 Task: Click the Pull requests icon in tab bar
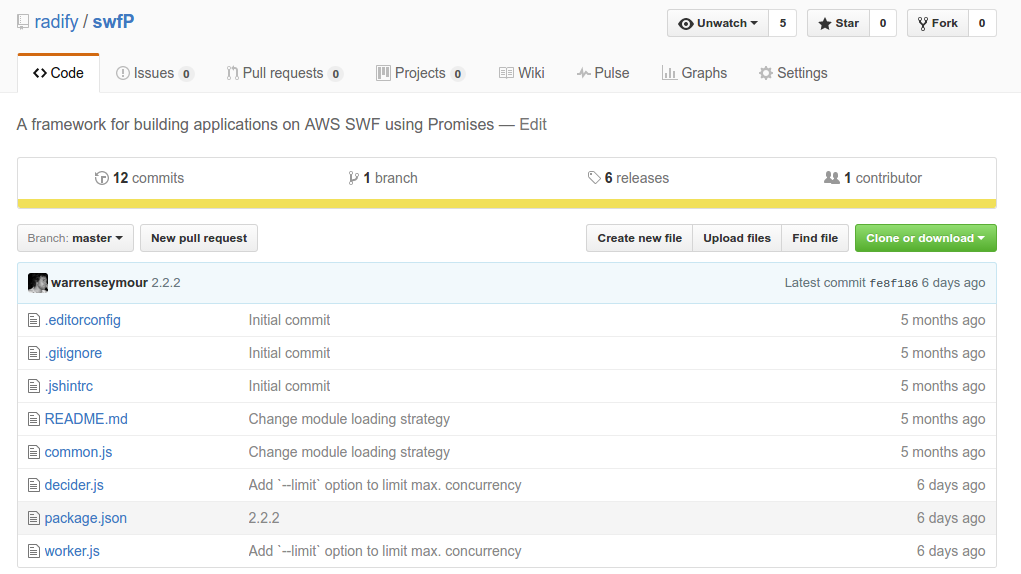(x=232, y=73)
